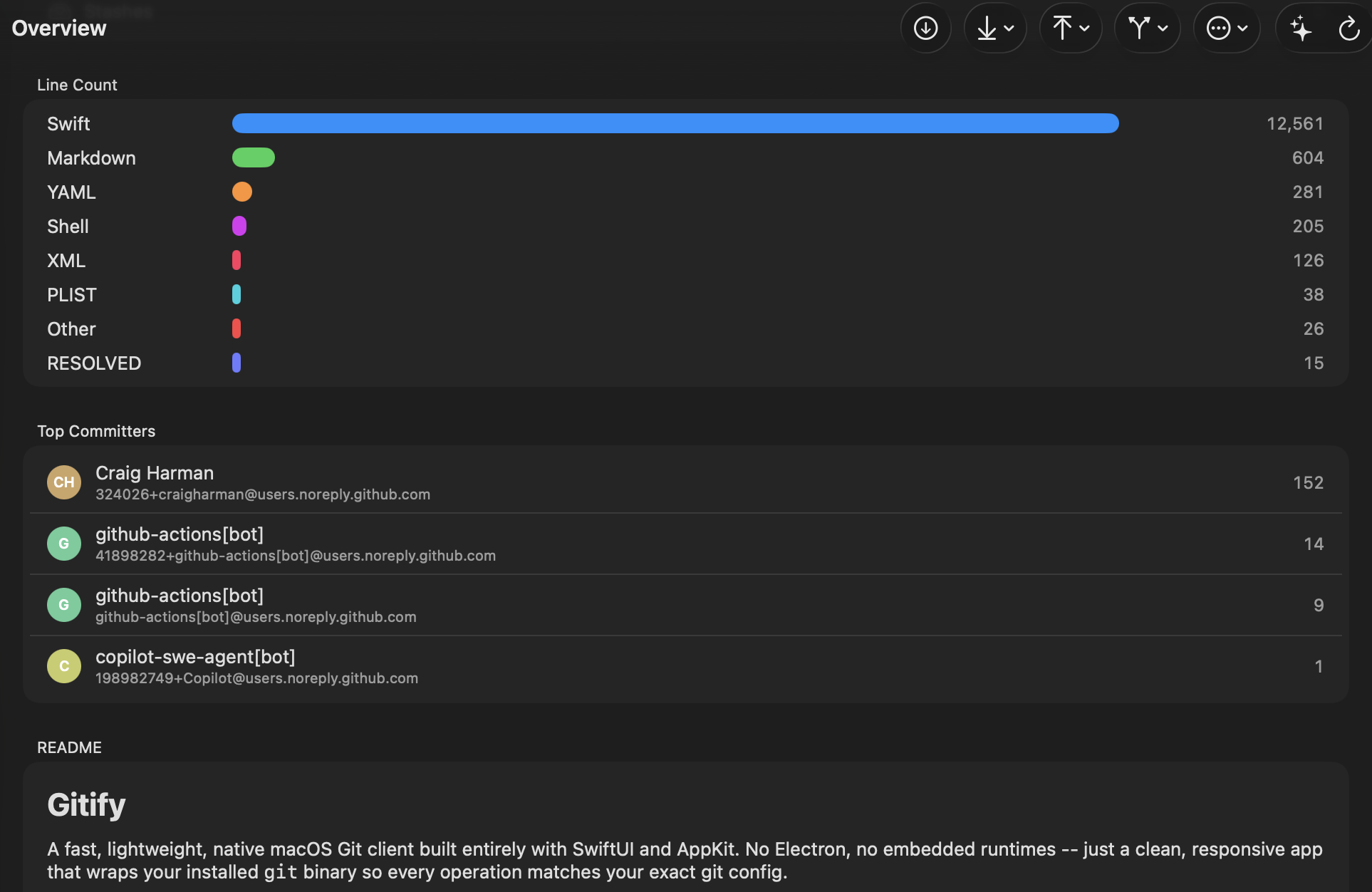
Task: Click the green Markdown line count bar
Action: click(254, 157)
